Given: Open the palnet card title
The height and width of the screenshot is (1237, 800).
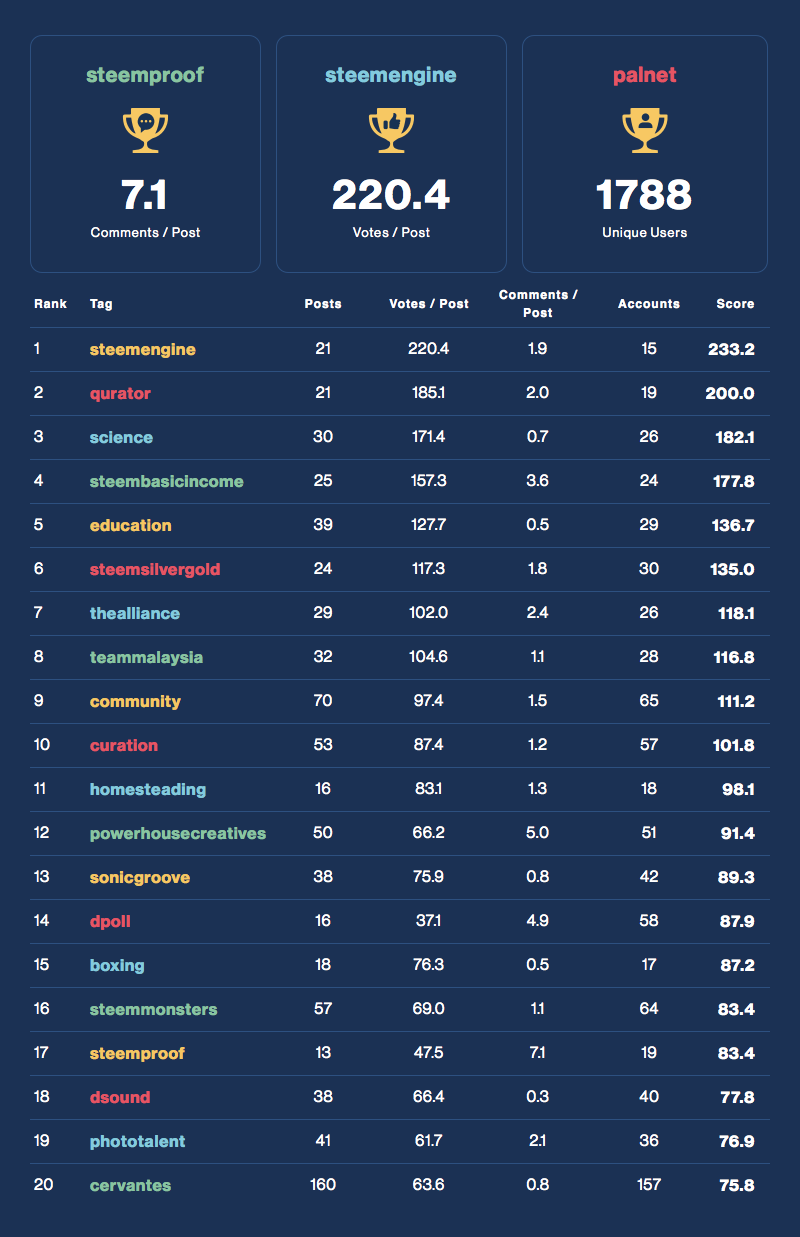Looking at the screenshot, I should (645, 75).
